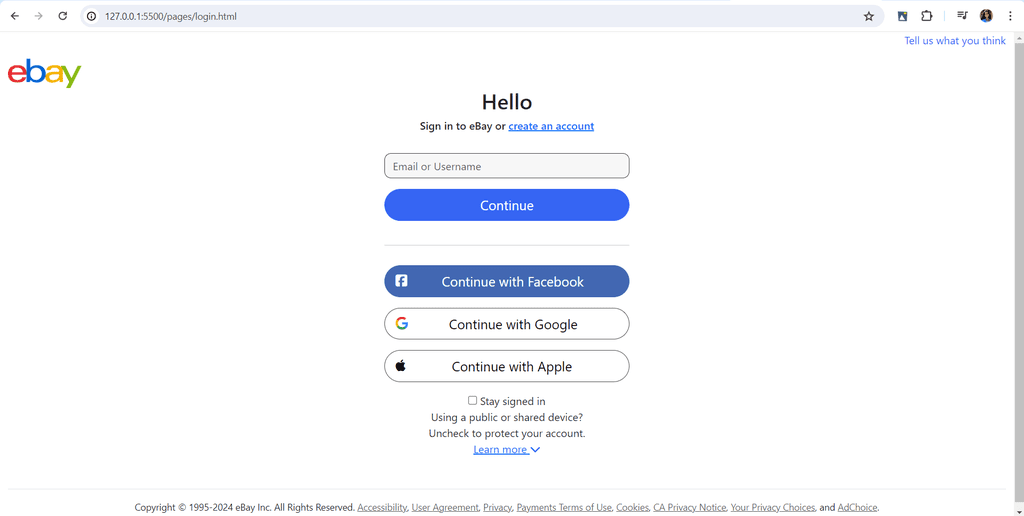Open the Chrome profile avatar
Screen dimensions: 1024x516
click(986, 16)
